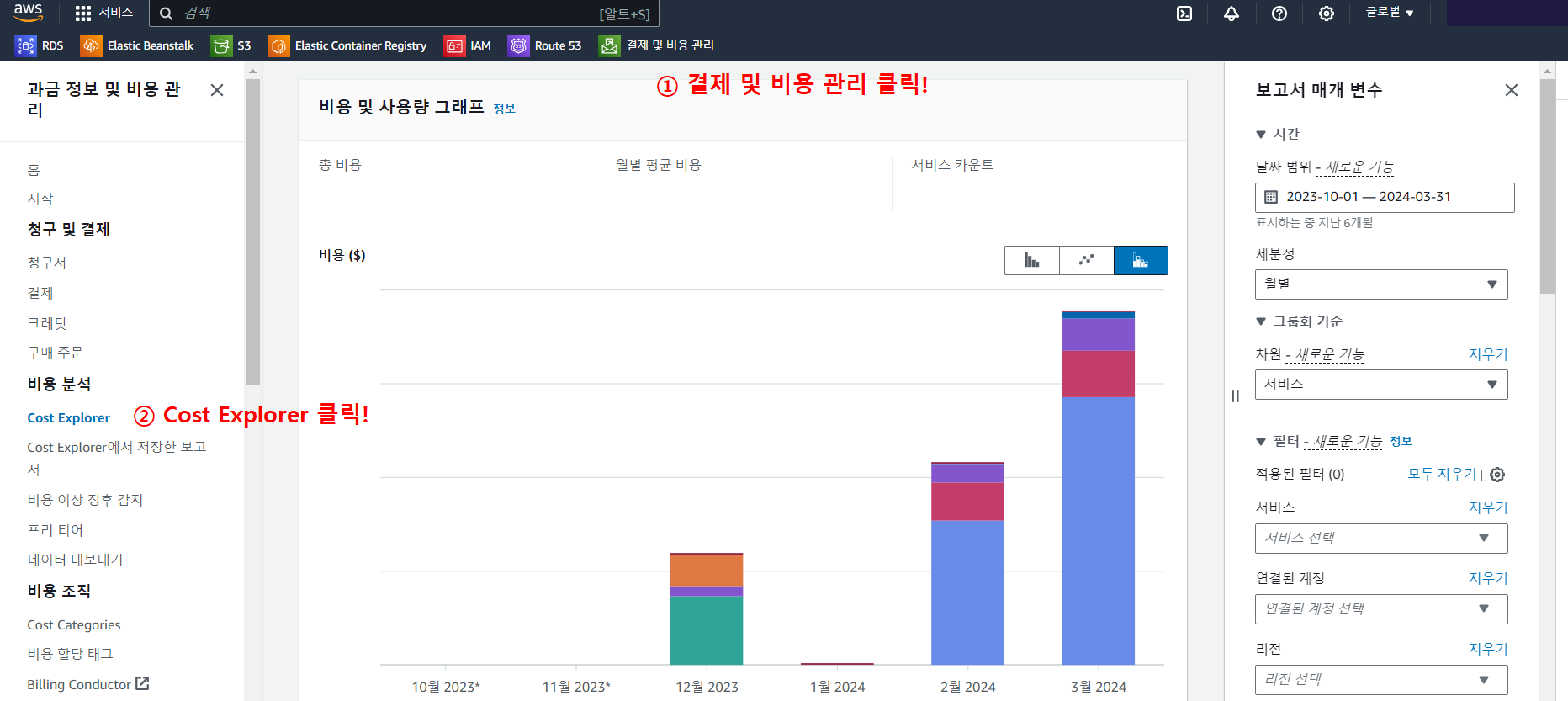Open the settings gear in top bar

[x=1327, y=13]
